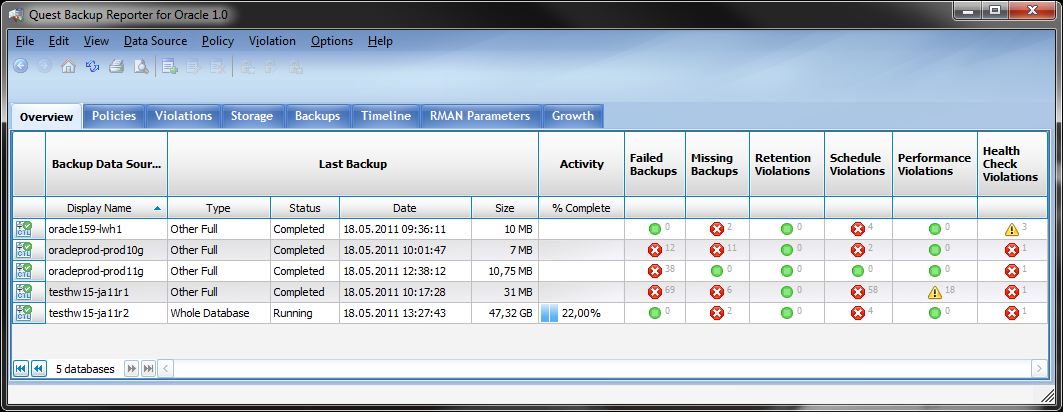Select the oracle159-lwh1 display name cell
This screenshot has width=1063, height=412.
(106, 229)
